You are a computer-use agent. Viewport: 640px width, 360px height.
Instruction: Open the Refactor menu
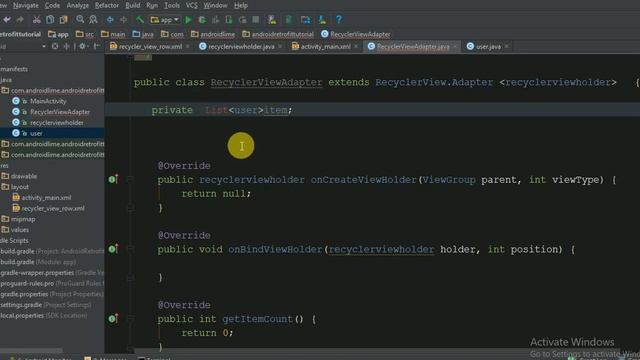[x=107, y=6]
